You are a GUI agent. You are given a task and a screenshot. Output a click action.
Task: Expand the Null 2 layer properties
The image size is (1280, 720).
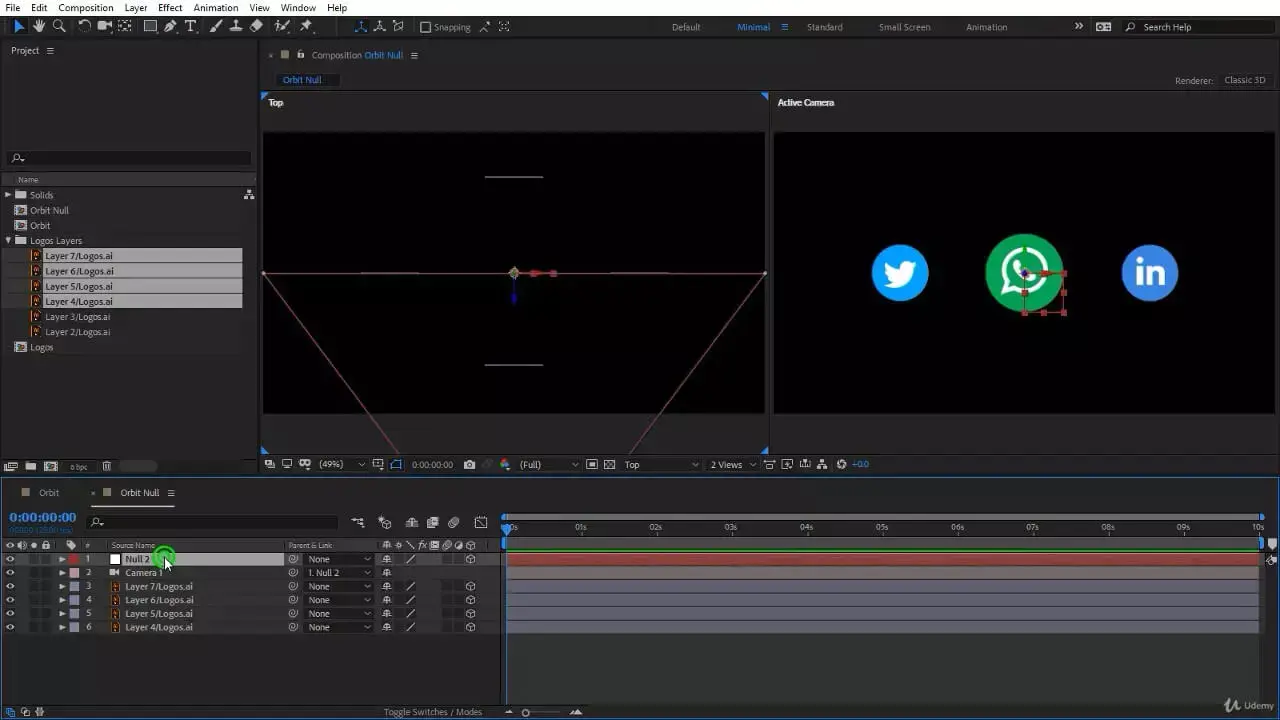coord(62,559)
